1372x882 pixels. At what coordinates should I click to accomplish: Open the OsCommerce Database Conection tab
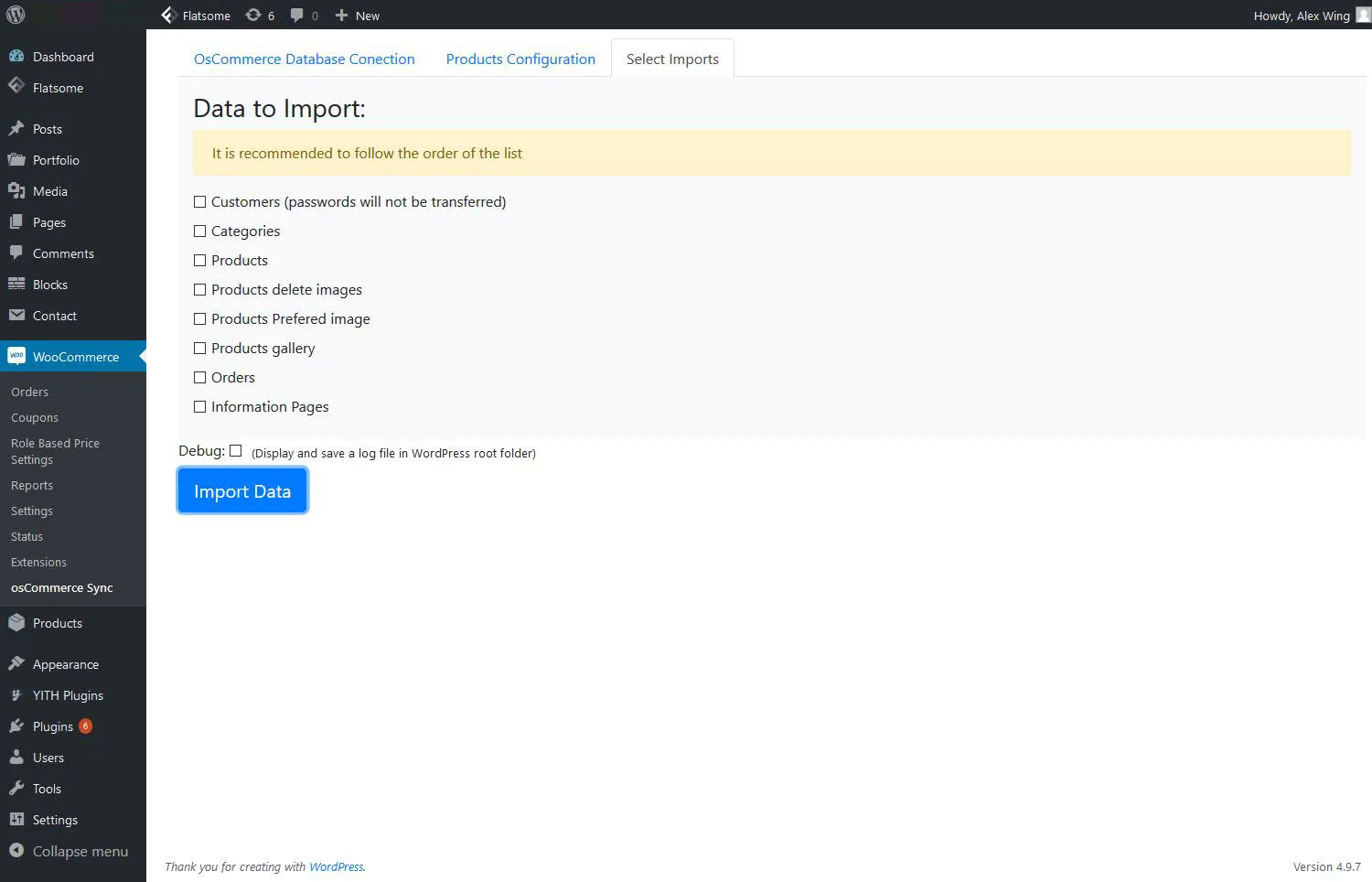tap(304, 59)
